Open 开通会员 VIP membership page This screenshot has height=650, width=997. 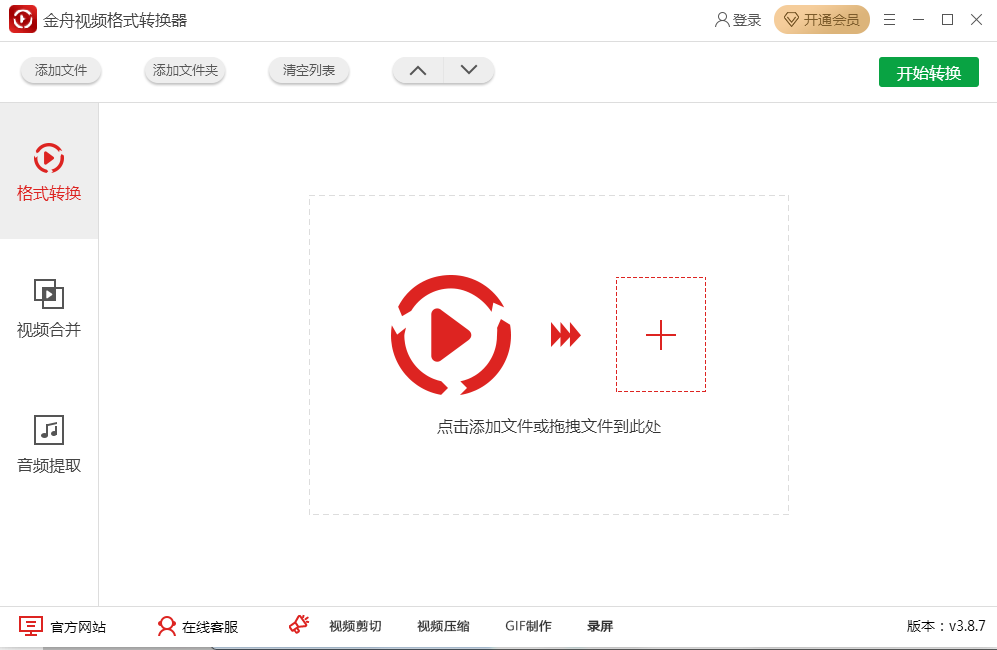tap(822, 19)
